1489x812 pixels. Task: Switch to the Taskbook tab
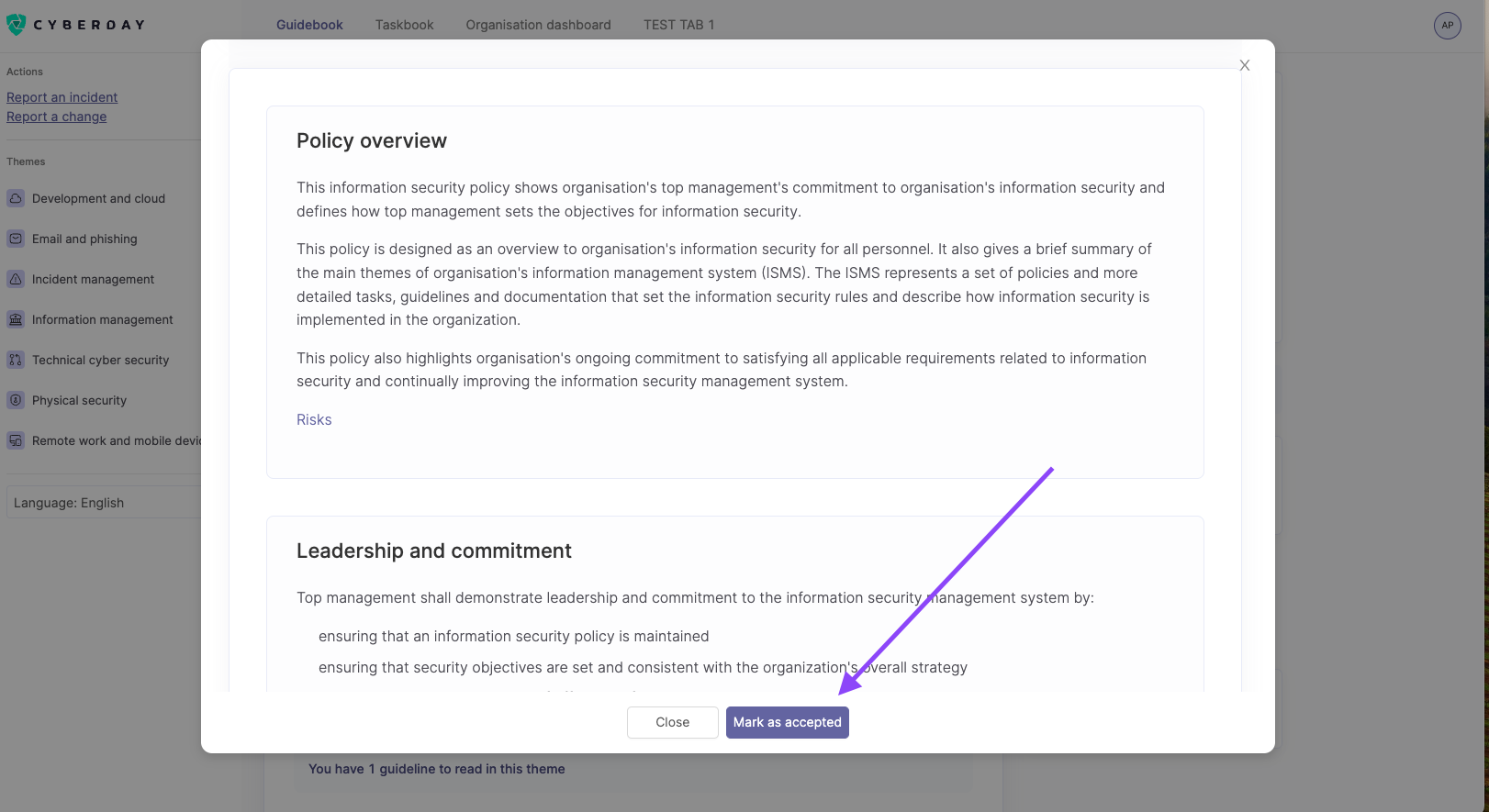(404, 25)
